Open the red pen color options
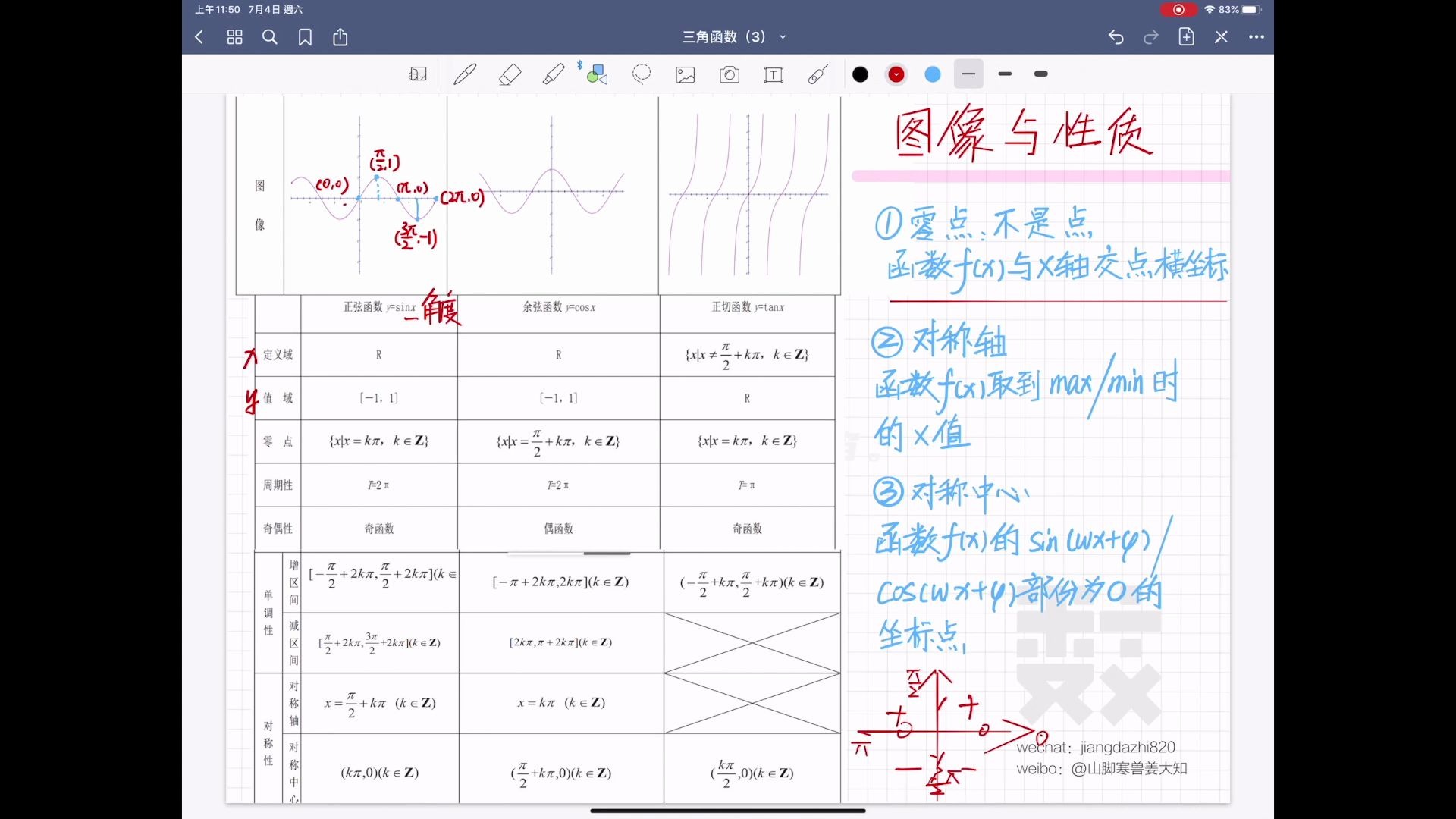 (896, 74)
